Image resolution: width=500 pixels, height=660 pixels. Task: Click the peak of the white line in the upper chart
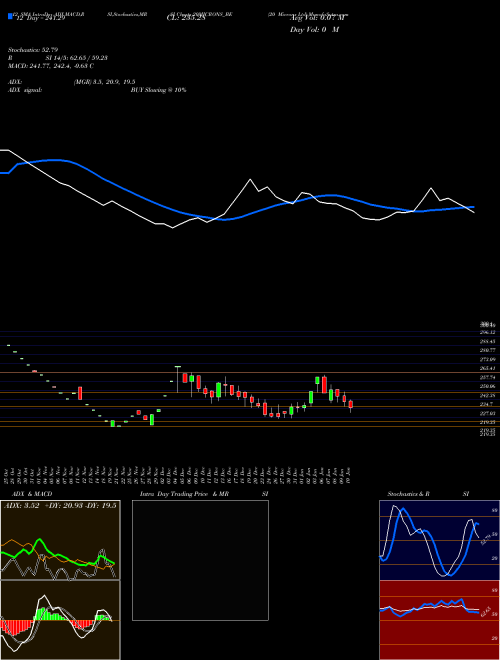250,179
